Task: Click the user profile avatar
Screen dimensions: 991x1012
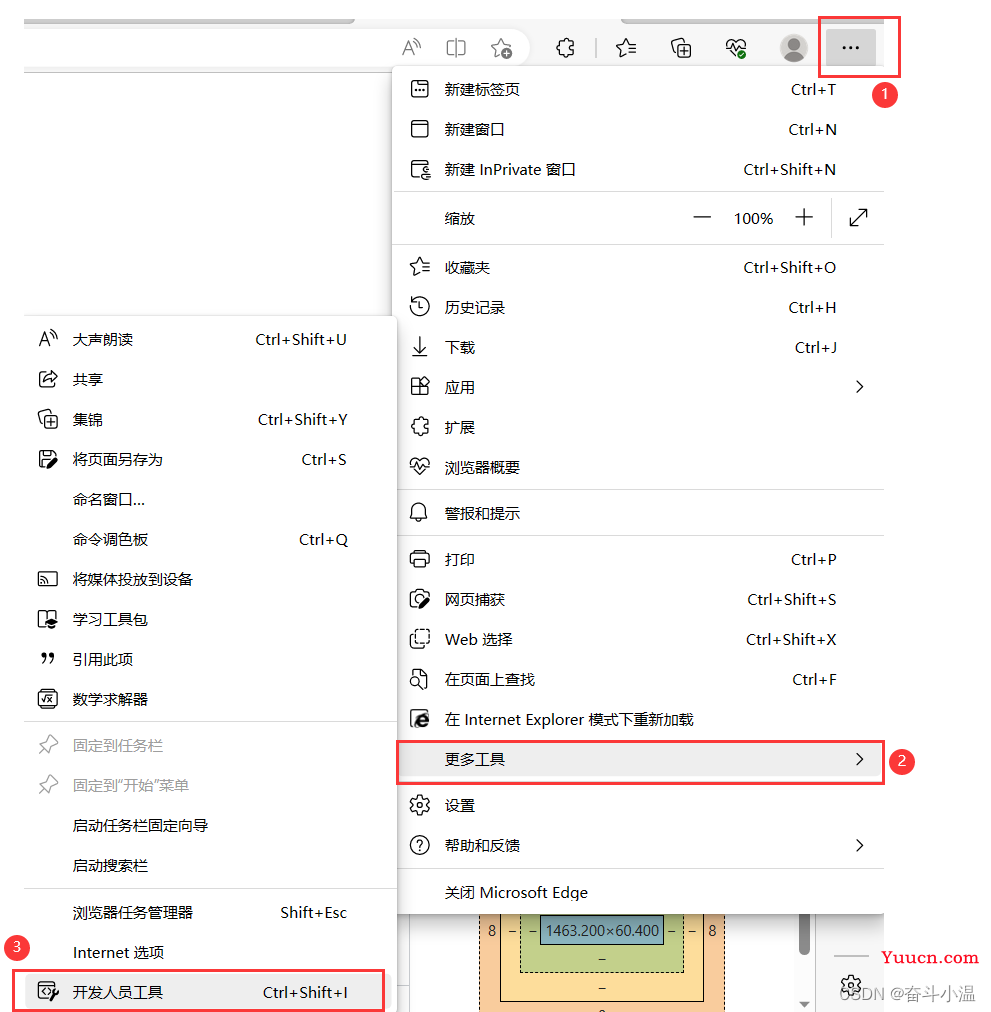Action: (x=793, y=48)
